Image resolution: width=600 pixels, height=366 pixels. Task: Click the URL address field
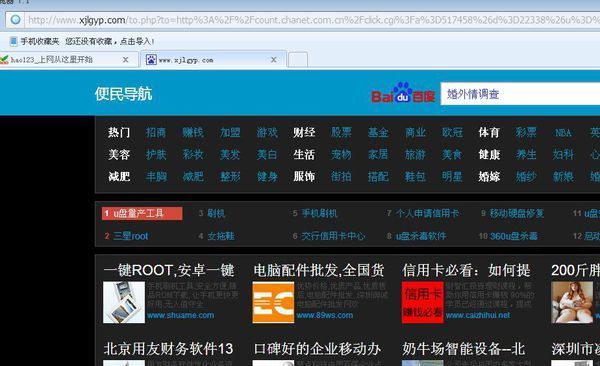[312, 20]
